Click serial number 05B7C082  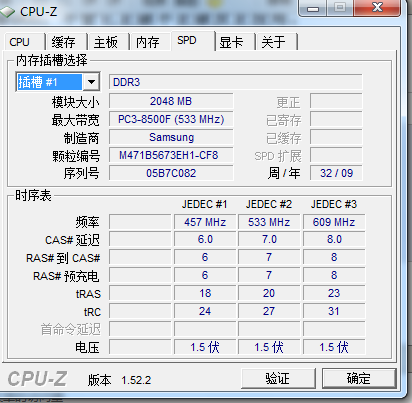click(x=171, y=173)
